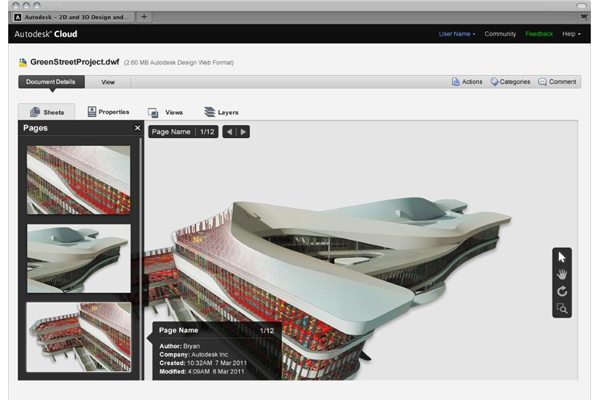The height and width of the screenshot is (400, 598).
Task: Click the file size and format description
Action: pos(179,63)
